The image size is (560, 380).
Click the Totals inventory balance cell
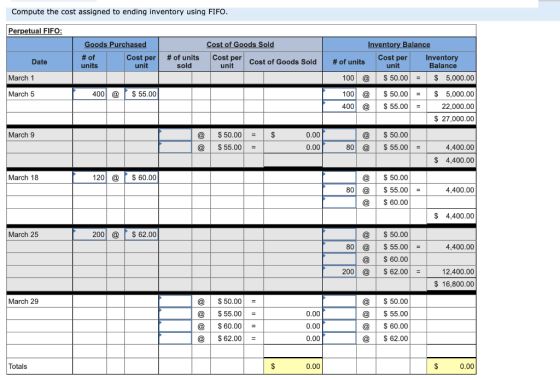point(451,366)
